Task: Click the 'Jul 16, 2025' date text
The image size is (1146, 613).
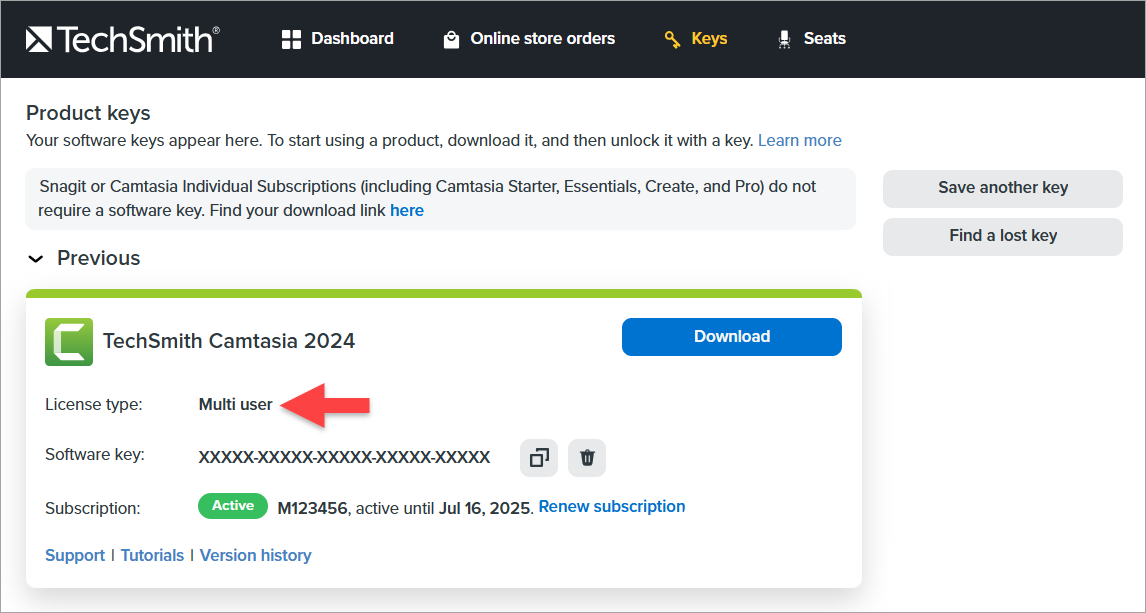Action: point(484,509)
